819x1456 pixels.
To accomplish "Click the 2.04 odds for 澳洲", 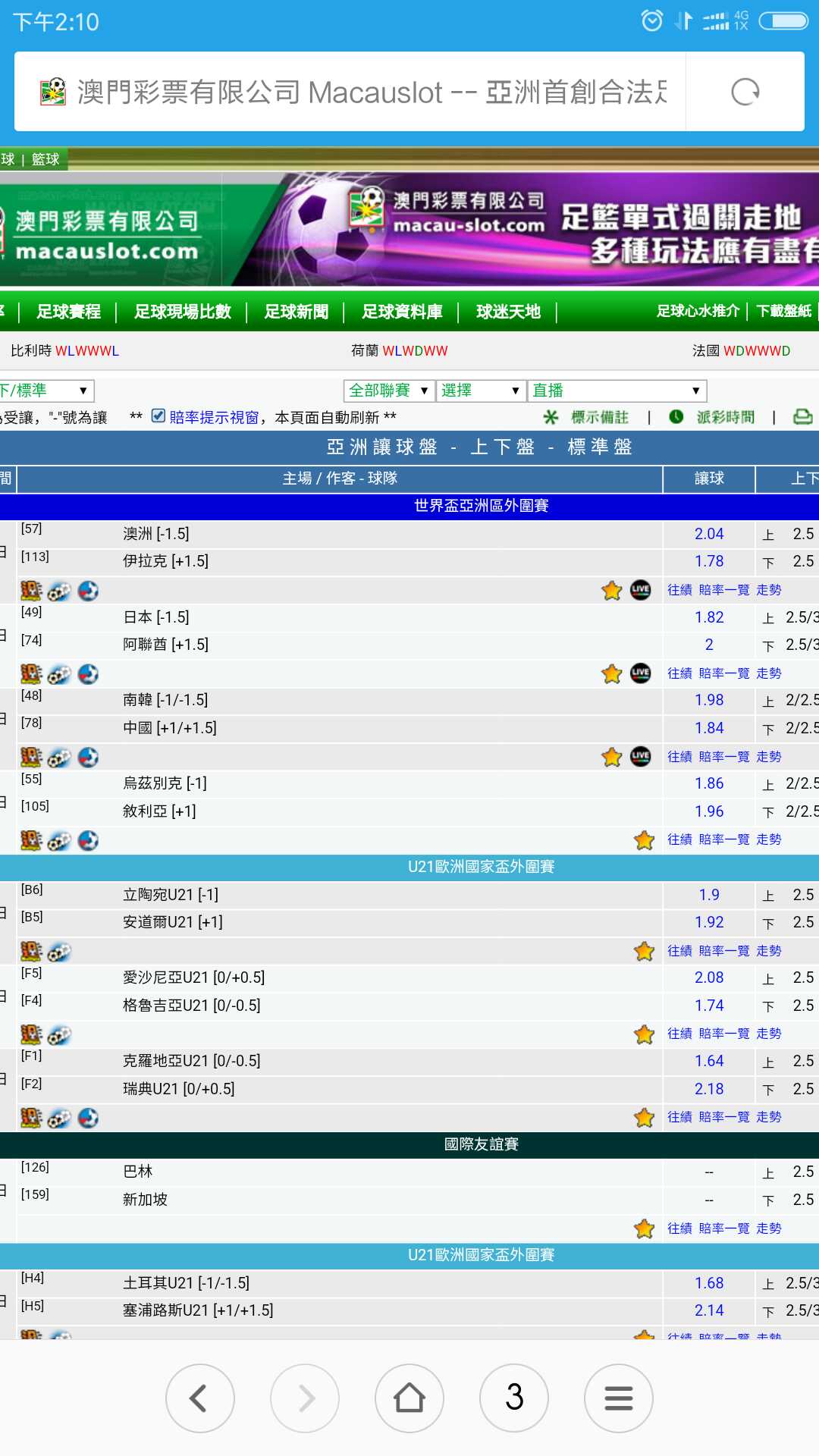I will pos(709,534).
